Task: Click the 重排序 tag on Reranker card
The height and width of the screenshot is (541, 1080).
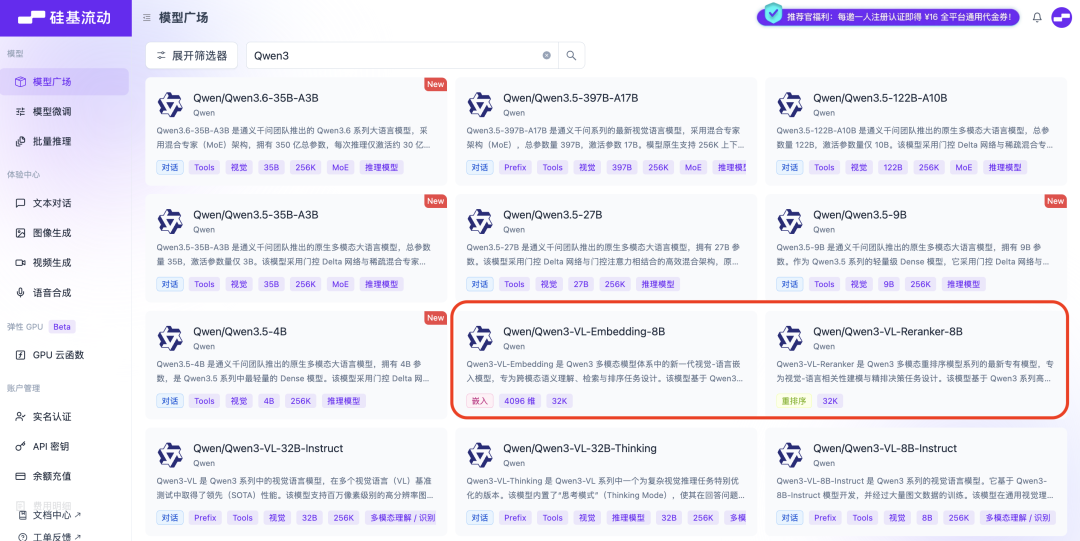Action: point(794,400)
